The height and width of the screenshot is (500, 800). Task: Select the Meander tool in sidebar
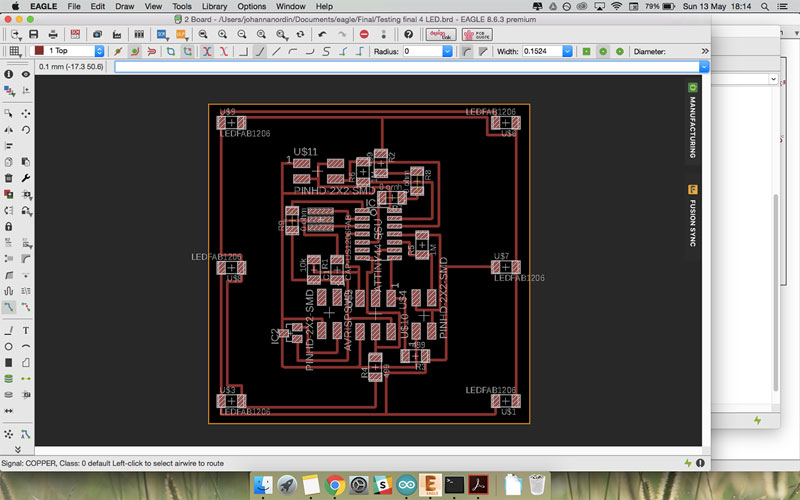pyautogui.click(x=9, y=291)
